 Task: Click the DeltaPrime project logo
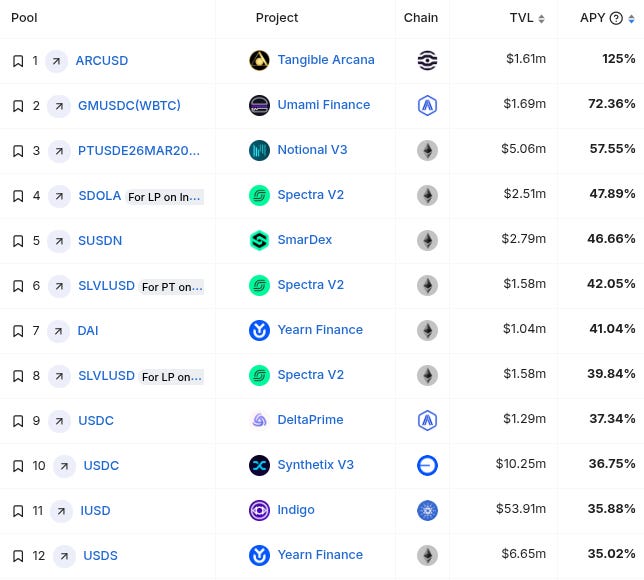(x=260, y=420)
